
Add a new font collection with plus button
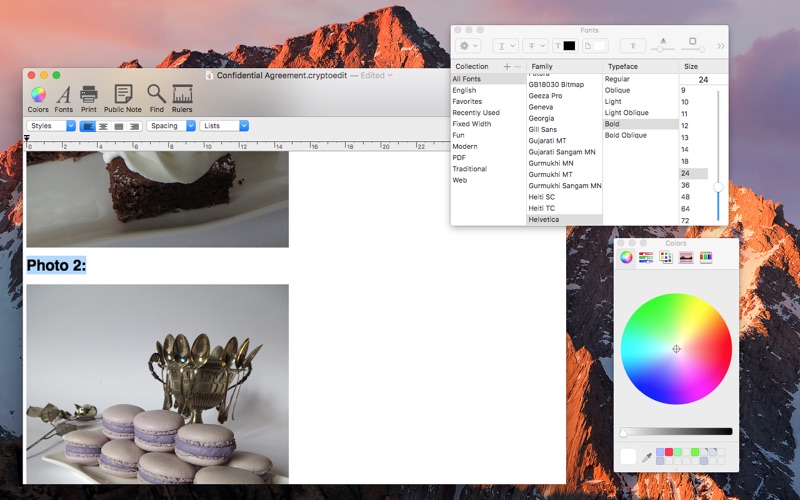coord(506,66)
